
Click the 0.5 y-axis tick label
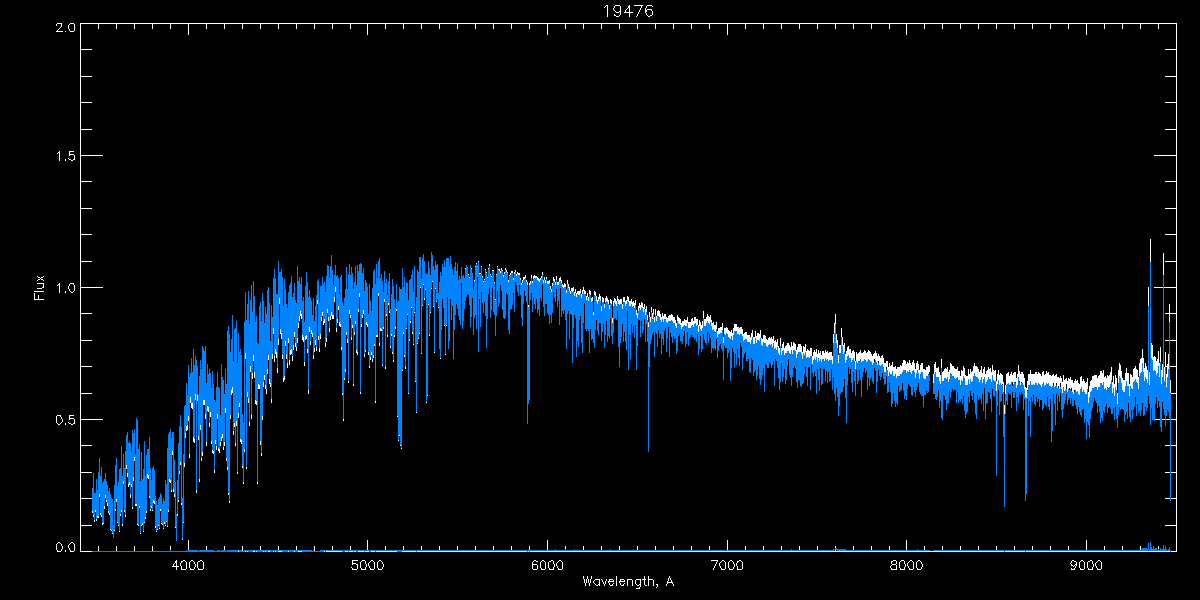pos(65,419)
